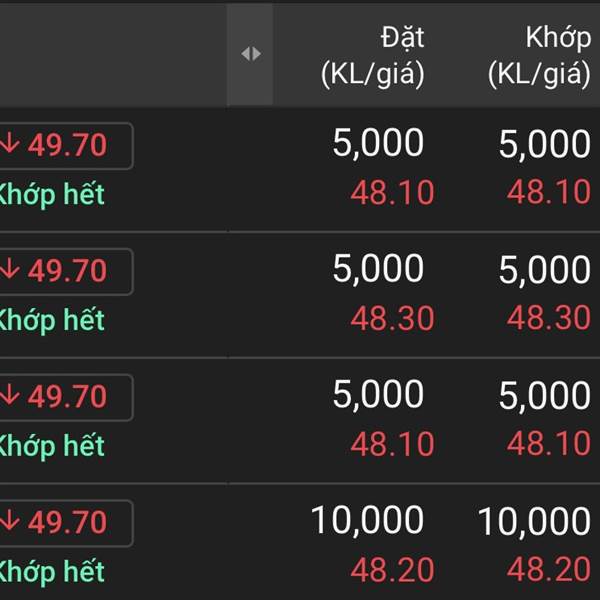Click the down arrow in first price badge
The image size is (600, 600).
10,143
